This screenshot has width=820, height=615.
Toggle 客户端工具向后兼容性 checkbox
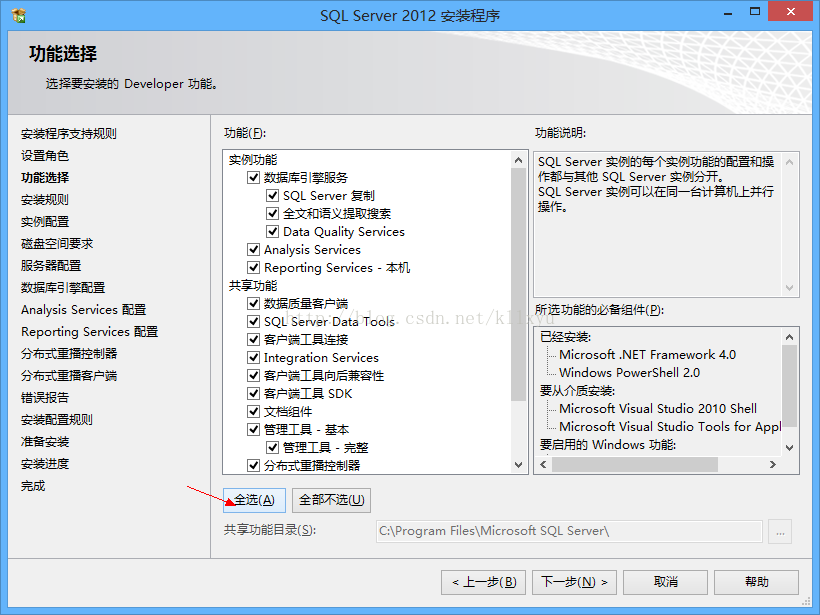point(253,375)
